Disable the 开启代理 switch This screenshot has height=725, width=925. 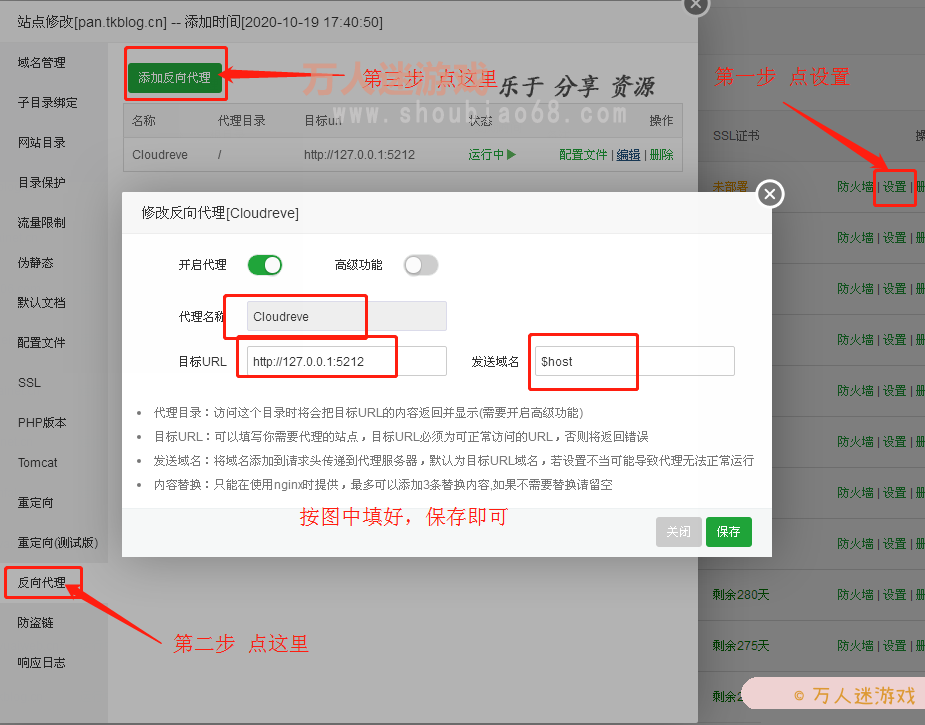pos(264,263)
